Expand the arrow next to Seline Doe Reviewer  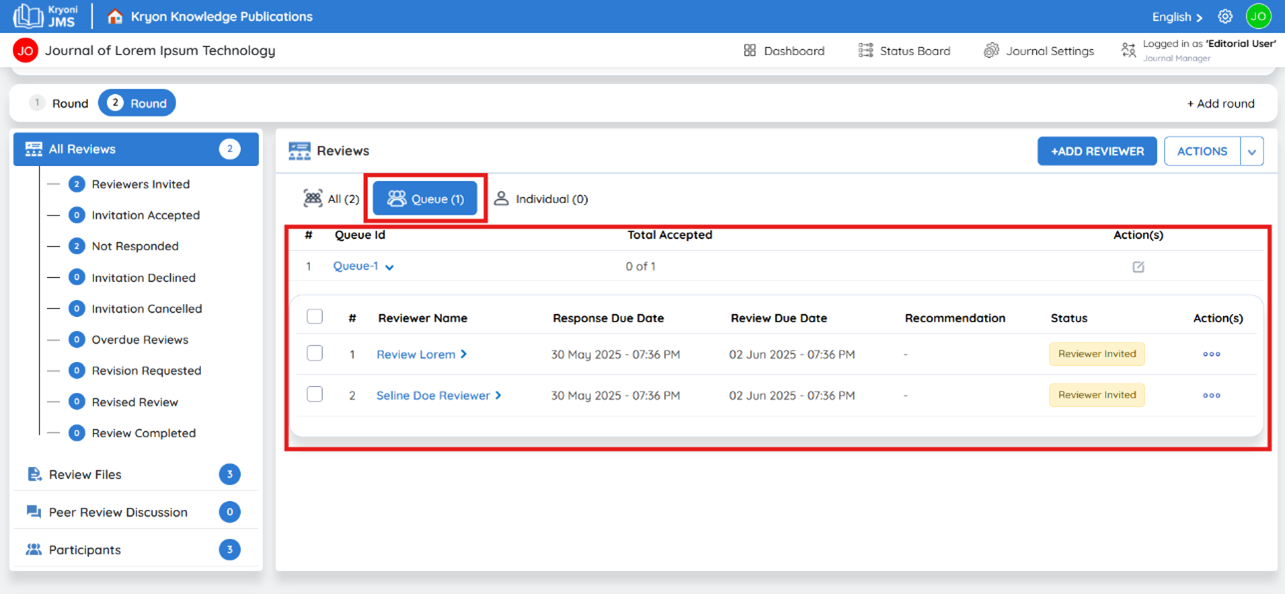[498, 395]
